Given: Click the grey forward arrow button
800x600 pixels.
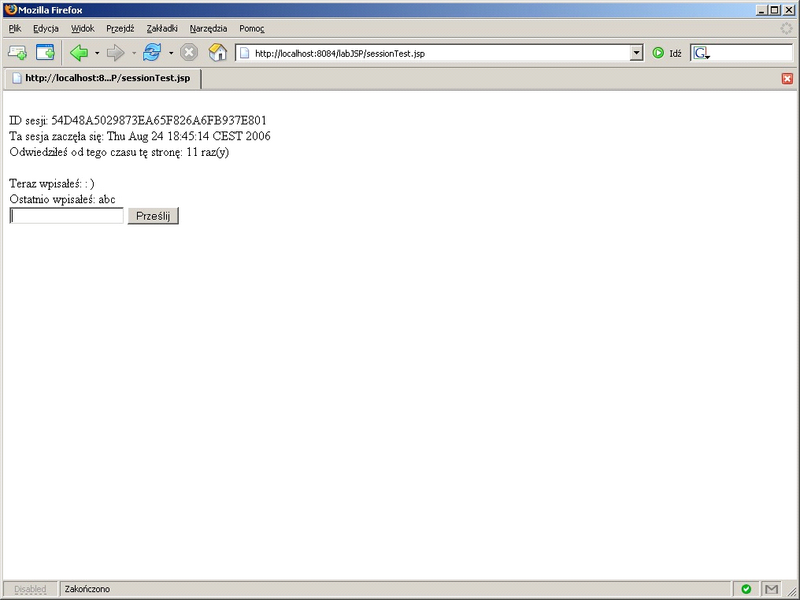Looking at the screenshot, I should [x=116, y=53].
